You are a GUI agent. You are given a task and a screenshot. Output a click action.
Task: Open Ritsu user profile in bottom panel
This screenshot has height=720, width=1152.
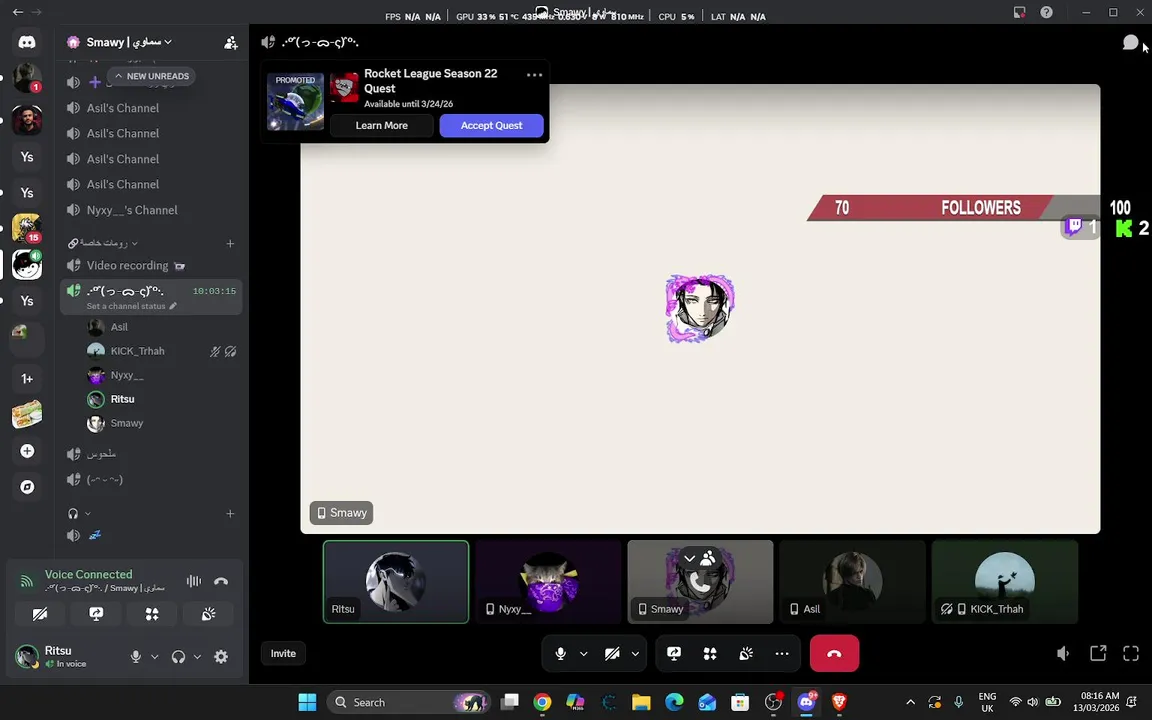pos(66,656)
